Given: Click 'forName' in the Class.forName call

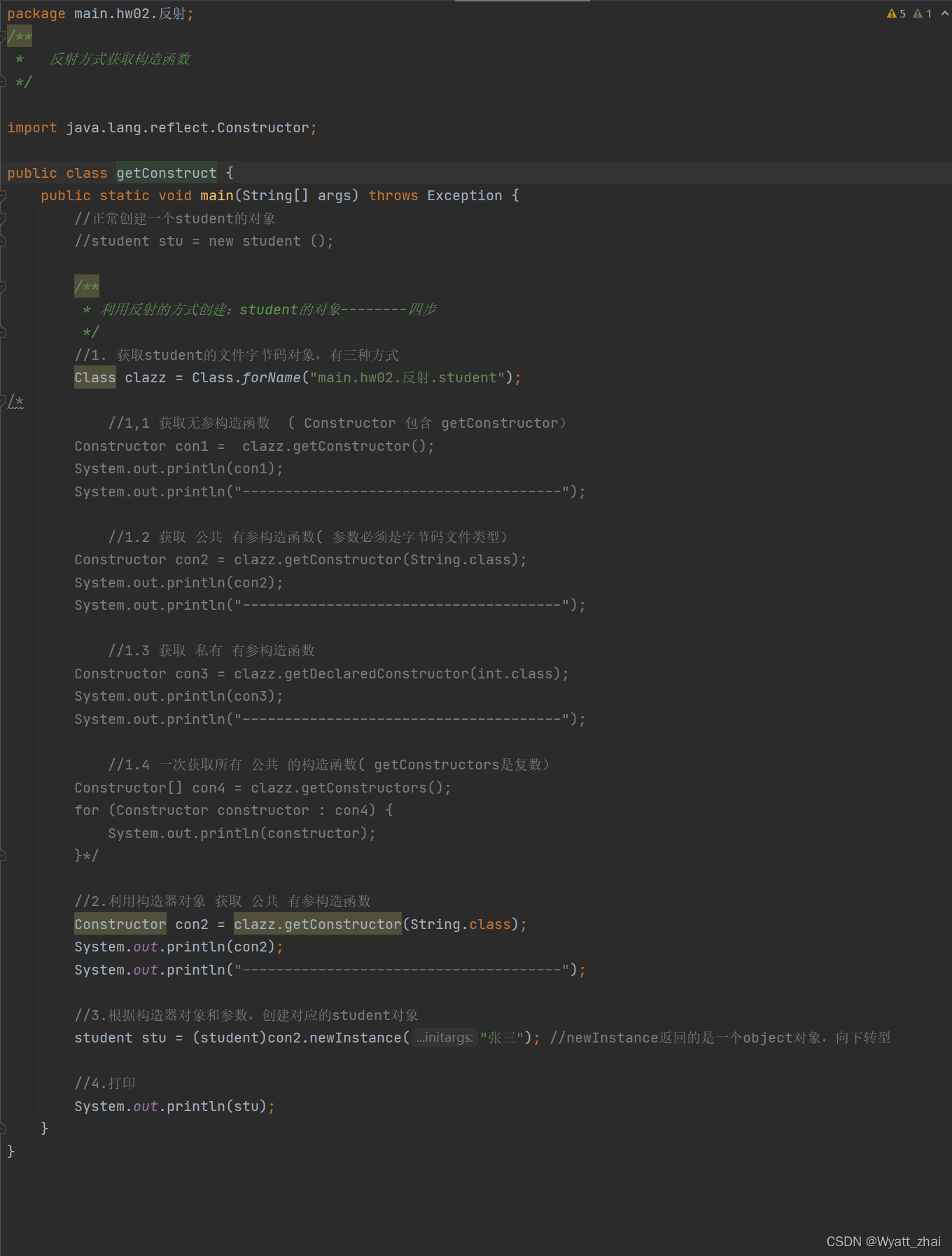Looking at the screenshot, I should point(272,377).
